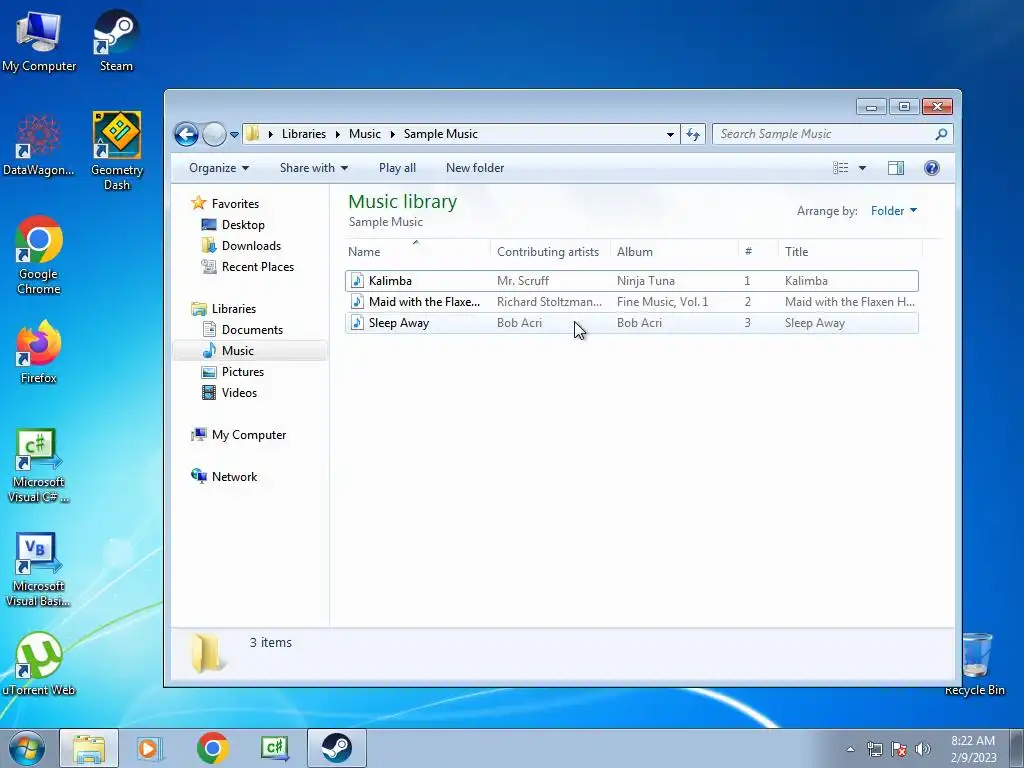Click Play all in toolbar

tap(397, 168)
